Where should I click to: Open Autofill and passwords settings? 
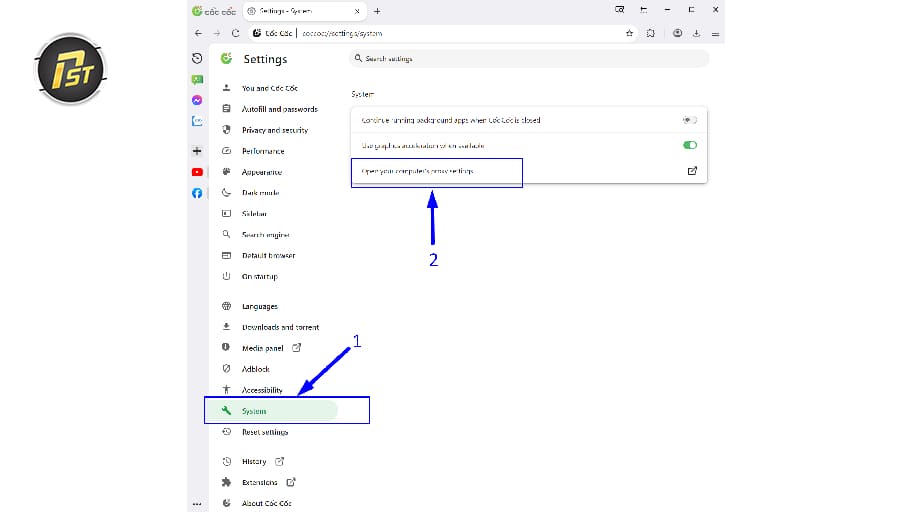pos(280,109)
